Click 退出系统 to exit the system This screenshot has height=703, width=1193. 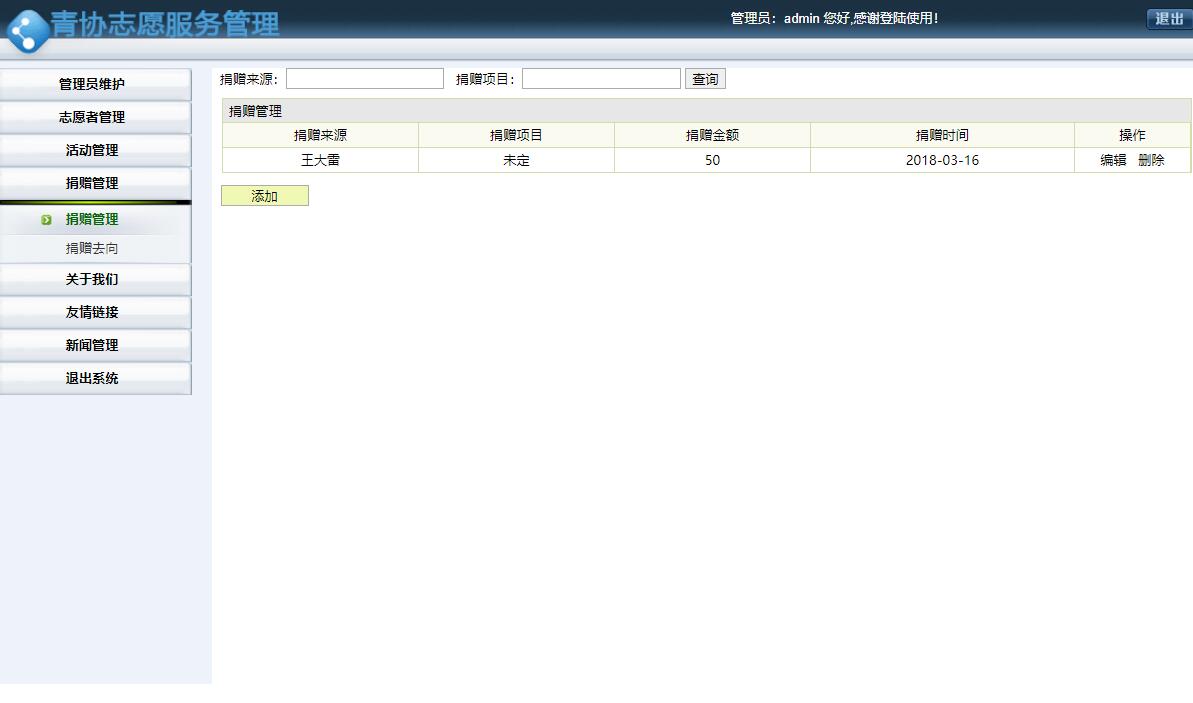coord(95,378)
